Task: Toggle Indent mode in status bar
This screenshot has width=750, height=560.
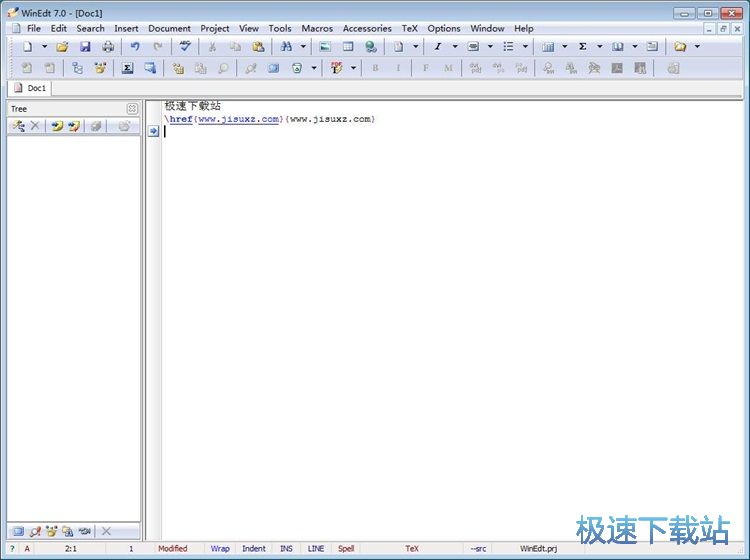Action: point(254,549)
